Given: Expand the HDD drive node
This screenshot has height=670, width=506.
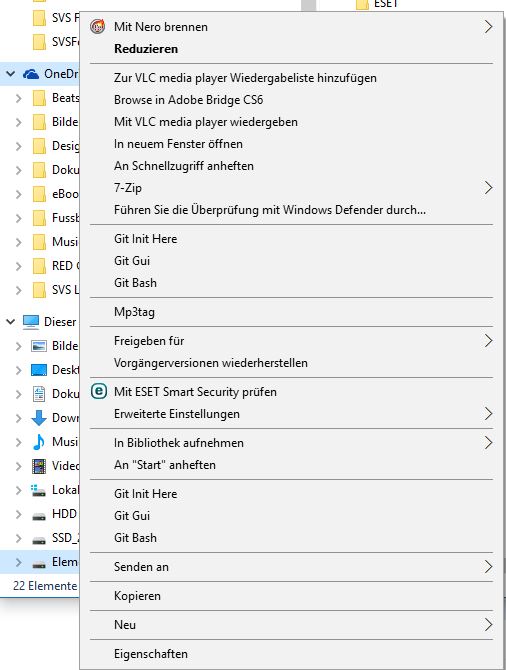Looking at the screenshot, I should coord(18,514).
